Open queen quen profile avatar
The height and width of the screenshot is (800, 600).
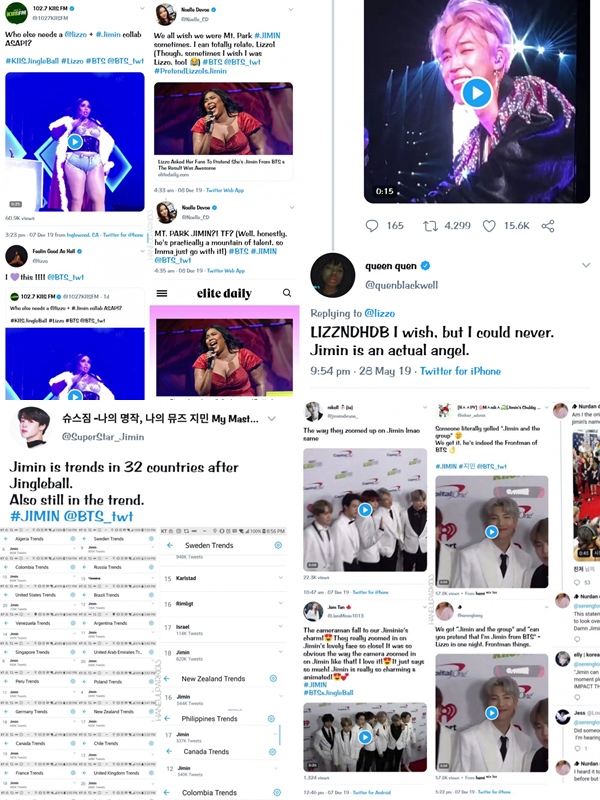(x=333, y=275)
